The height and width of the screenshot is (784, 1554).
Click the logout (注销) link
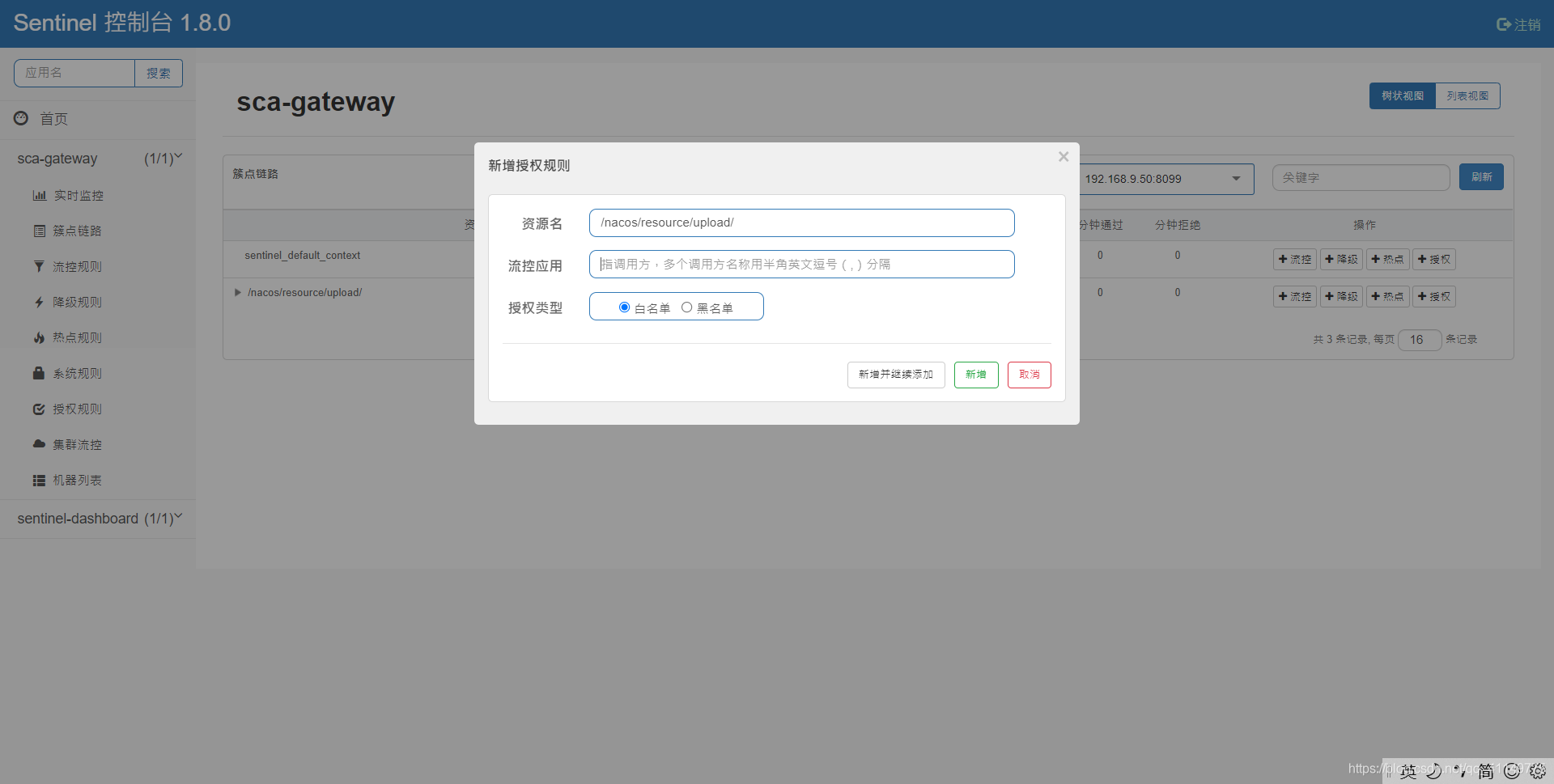pyautogui.click(x=1527, y=25)
